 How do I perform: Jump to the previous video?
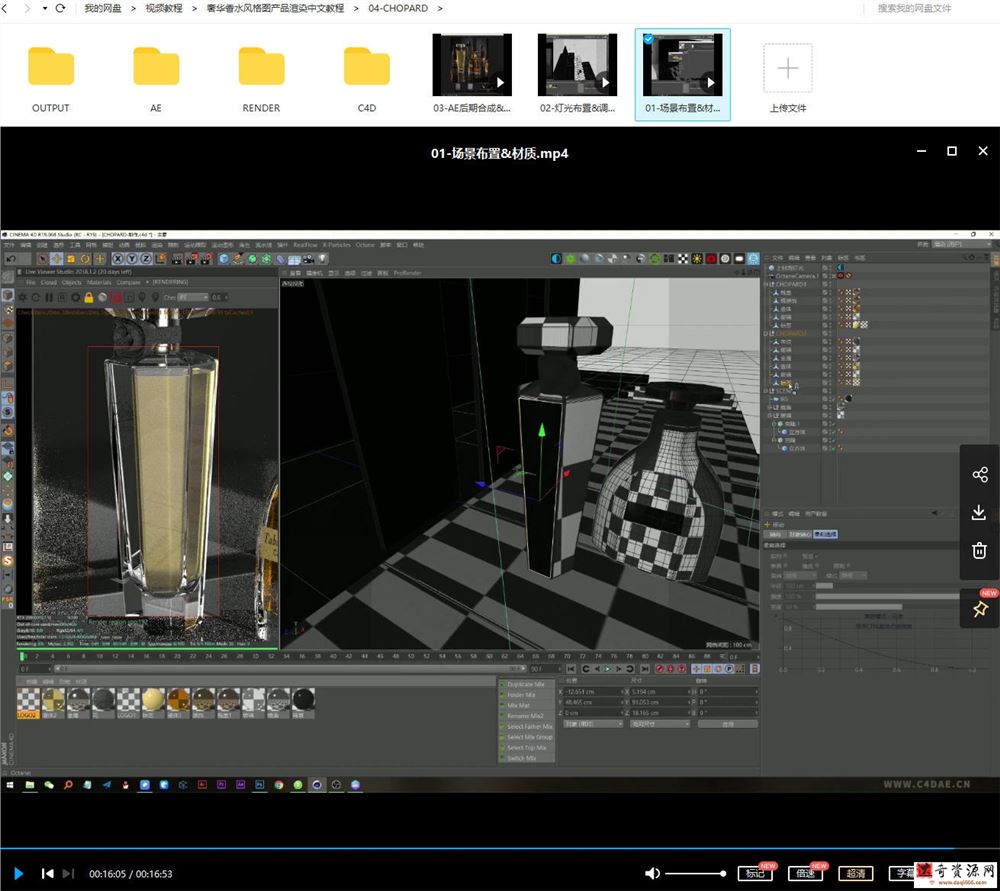[x=47, y=873]
